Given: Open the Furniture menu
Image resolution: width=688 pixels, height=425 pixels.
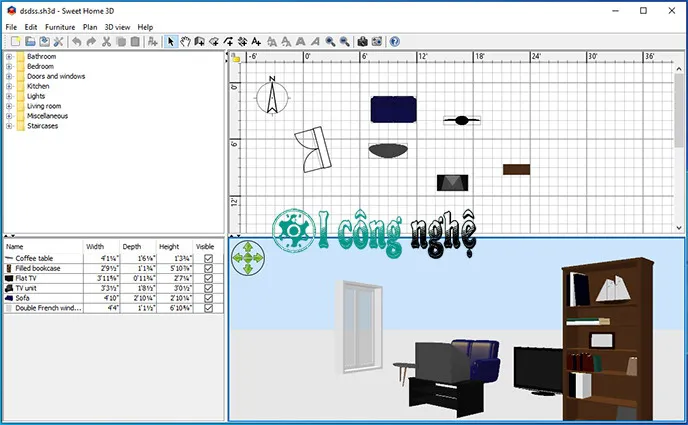Looking at the screenshot, I should pos(60,27).
